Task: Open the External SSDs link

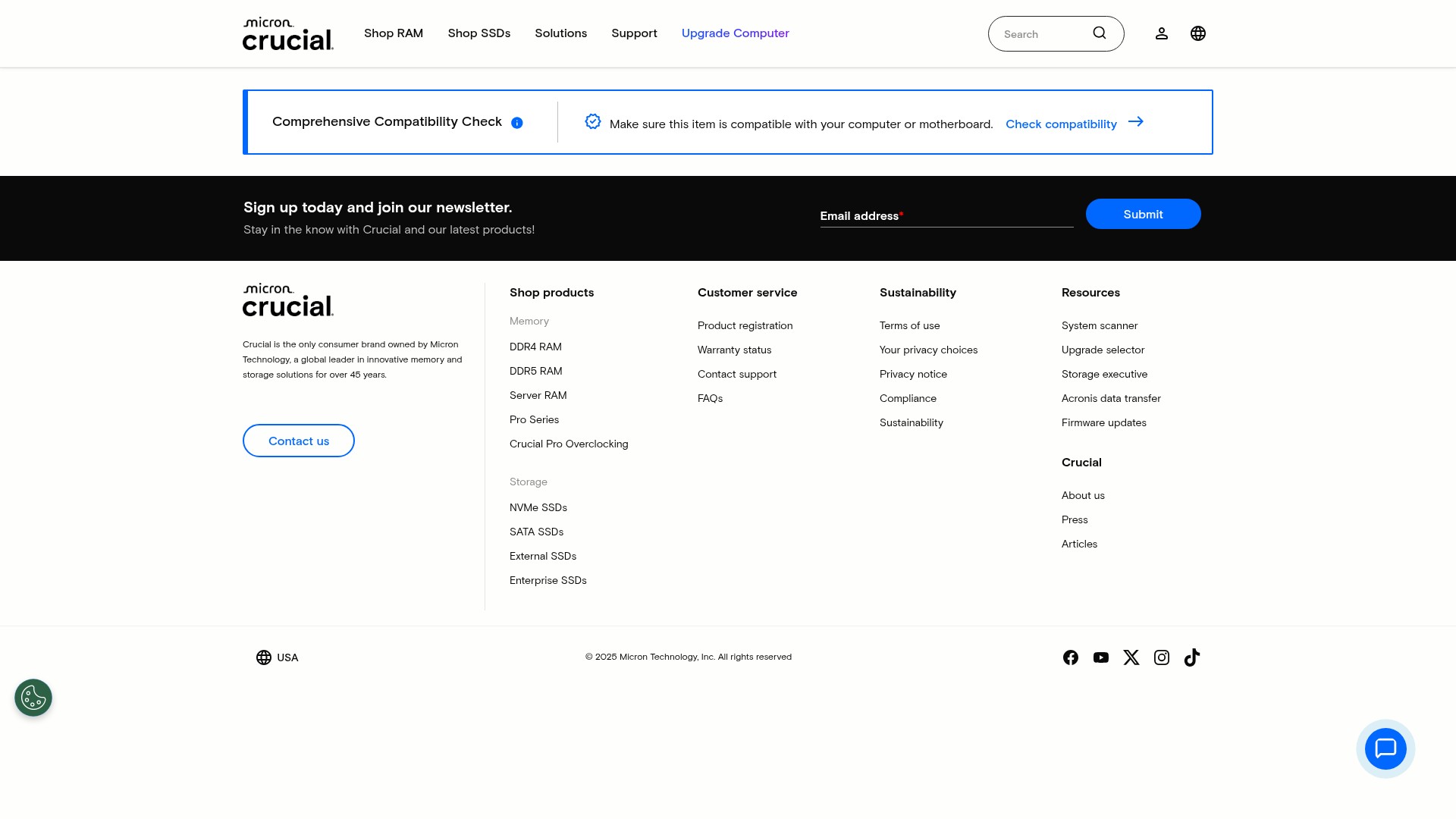Action: [543, 557]
